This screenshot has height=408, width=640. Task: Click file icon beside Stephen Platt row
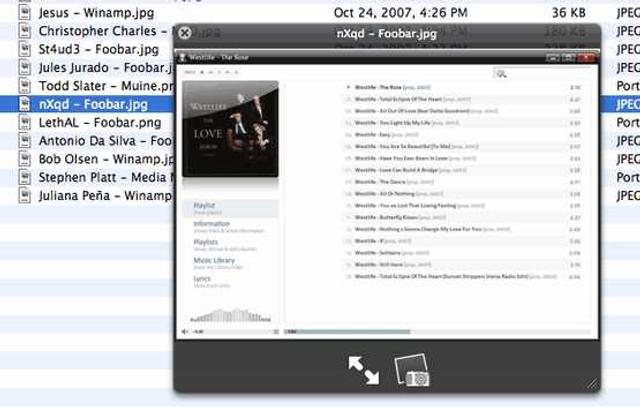[25, 177]
